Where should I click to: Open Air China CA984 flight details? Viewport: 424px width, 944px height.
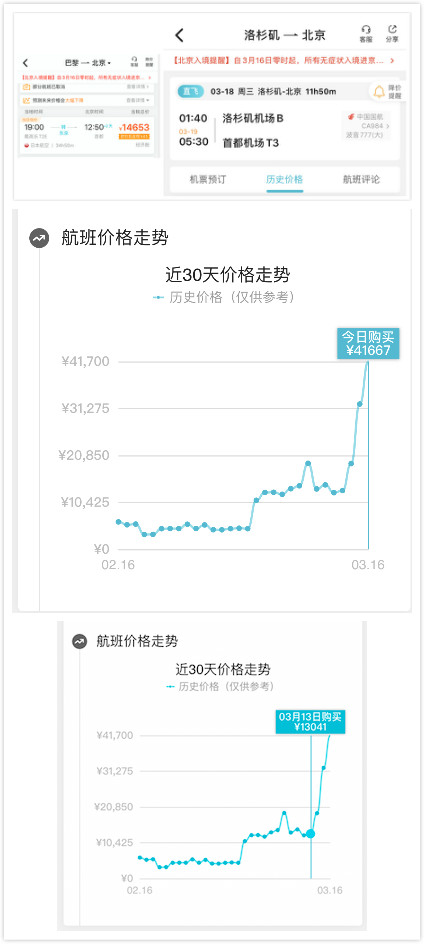(367, 126)
